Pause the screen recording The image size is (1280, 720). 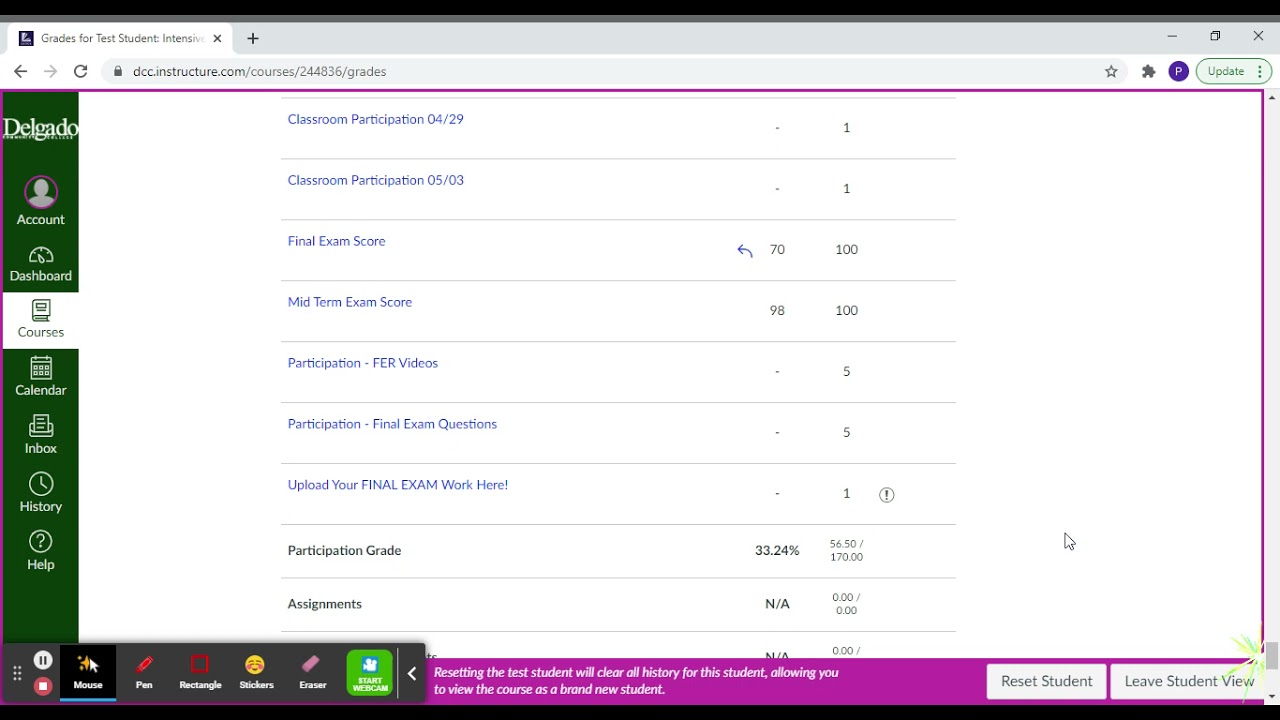43,660
